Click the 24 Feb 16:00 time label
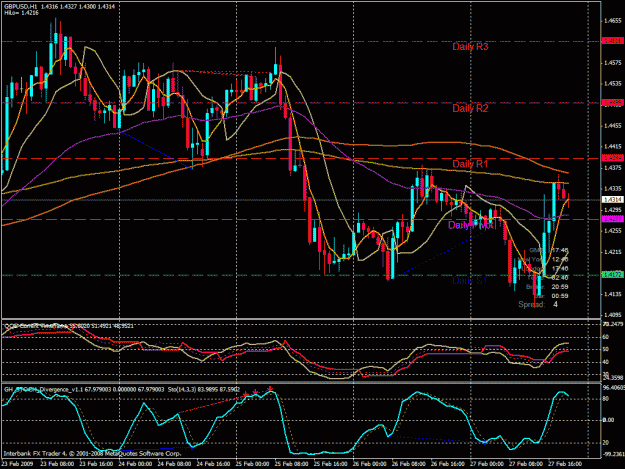Viewport: 625px width, 469px height. pyautogui.click(x=213, y=464)
